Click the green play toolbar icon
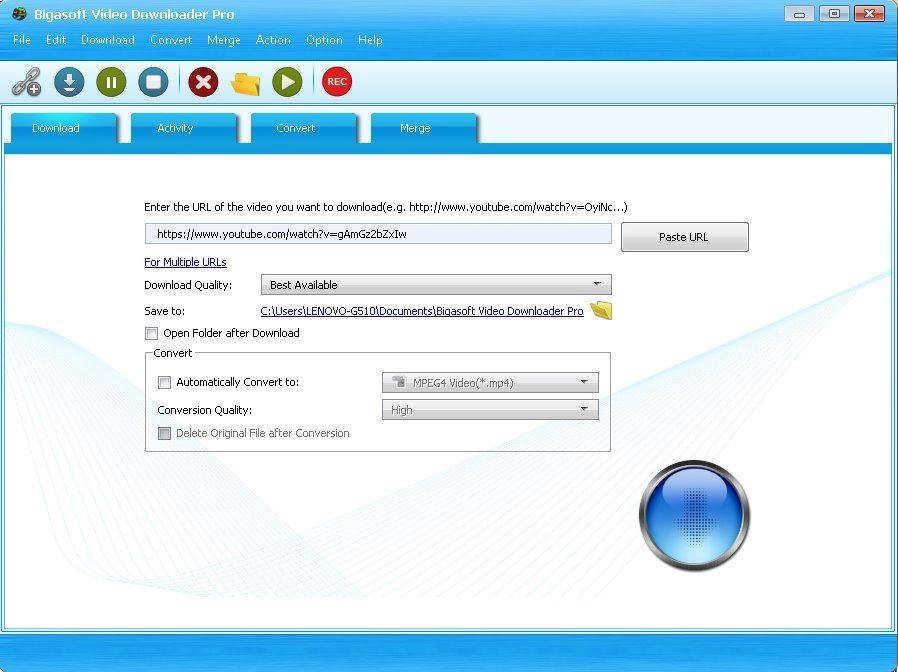Screen dimensions: 898x672 (287, 82)
